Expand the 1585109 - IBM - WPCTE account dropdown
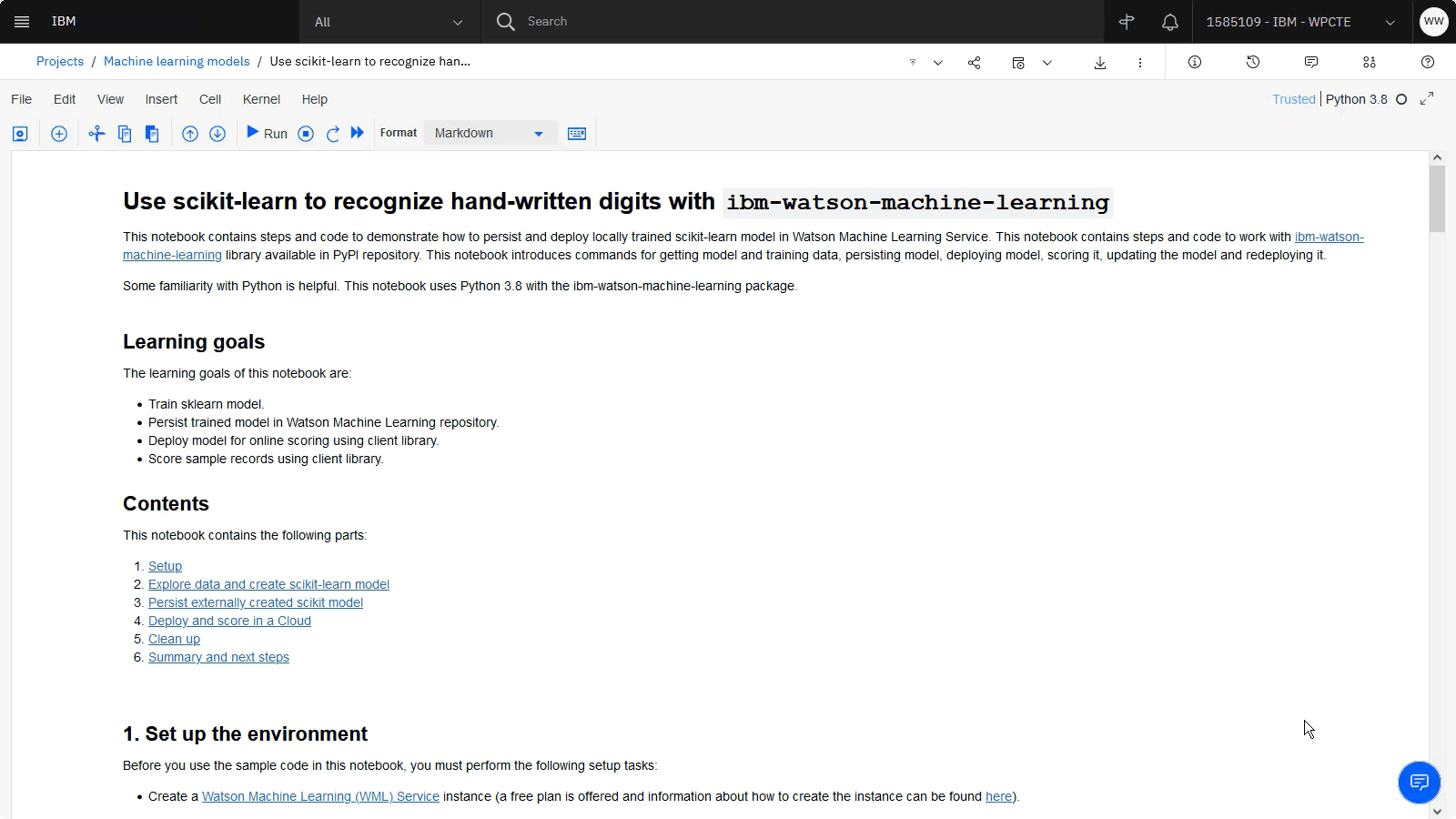1456x819 pixels. (x=1301, y=22)
